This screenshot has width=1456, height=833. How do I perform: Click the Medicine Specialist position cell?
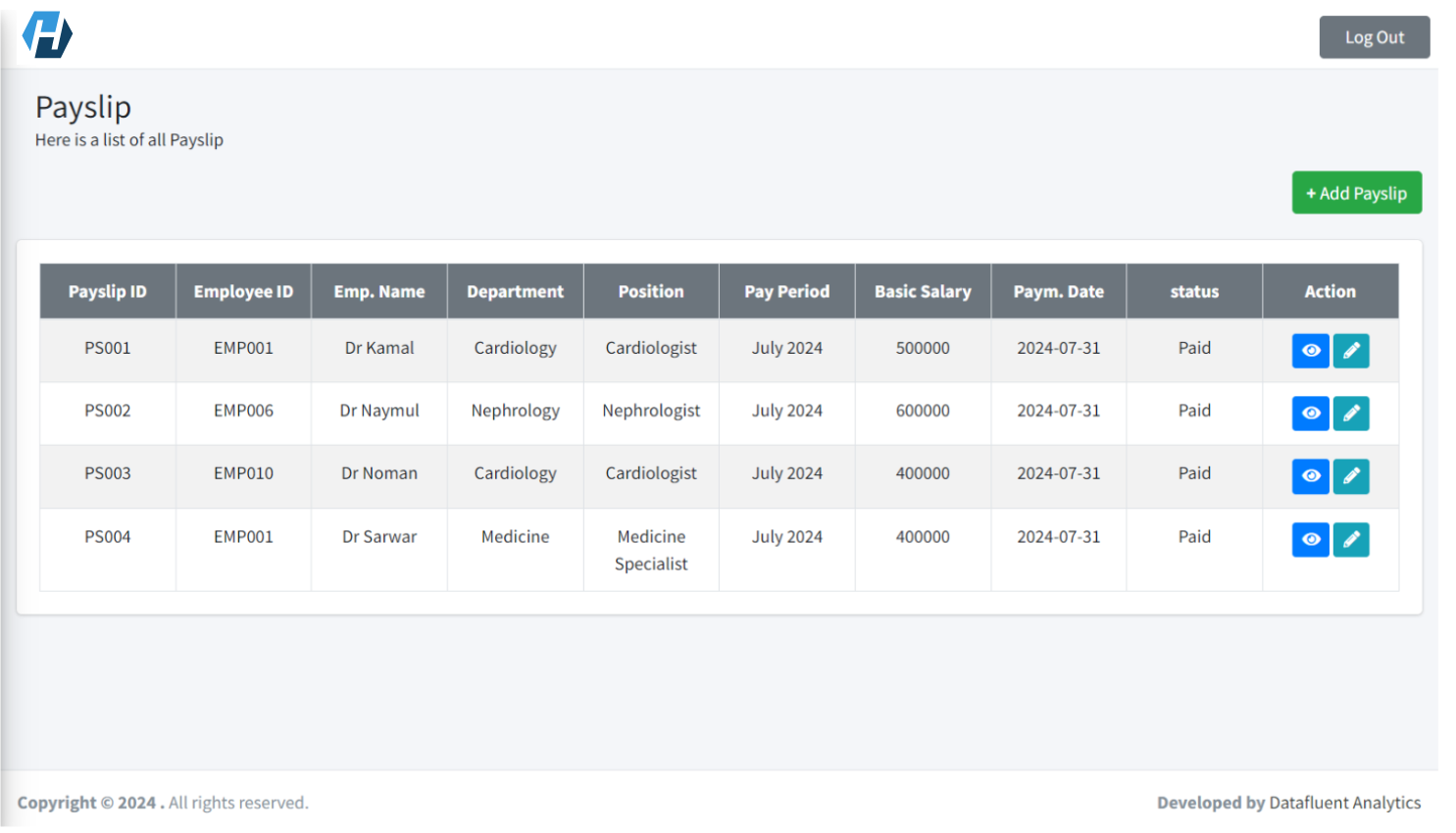pyautogui.click(x=651, y=551)
